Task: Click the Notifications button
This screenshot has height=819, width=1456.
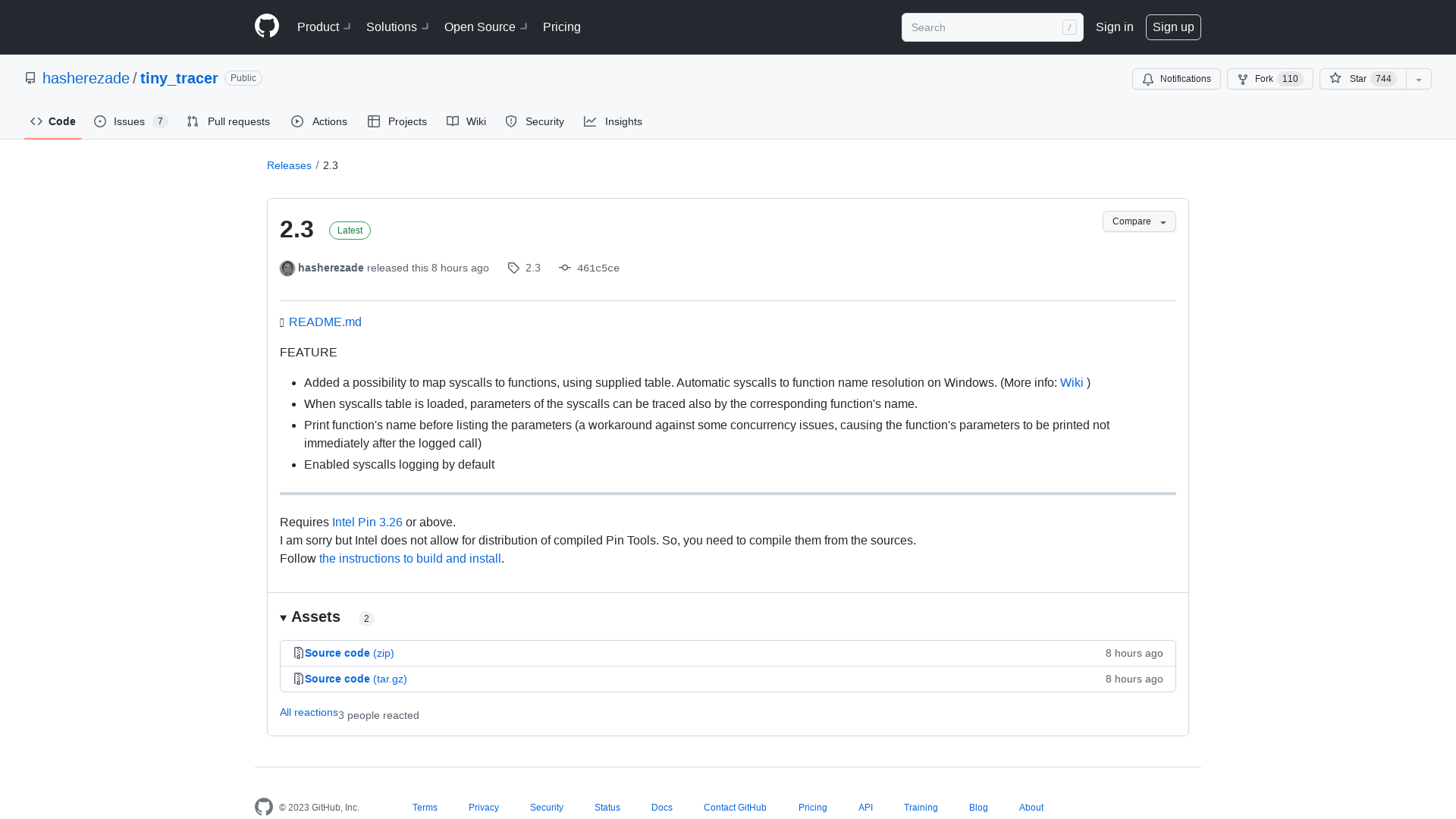Action: point(1176,79)
